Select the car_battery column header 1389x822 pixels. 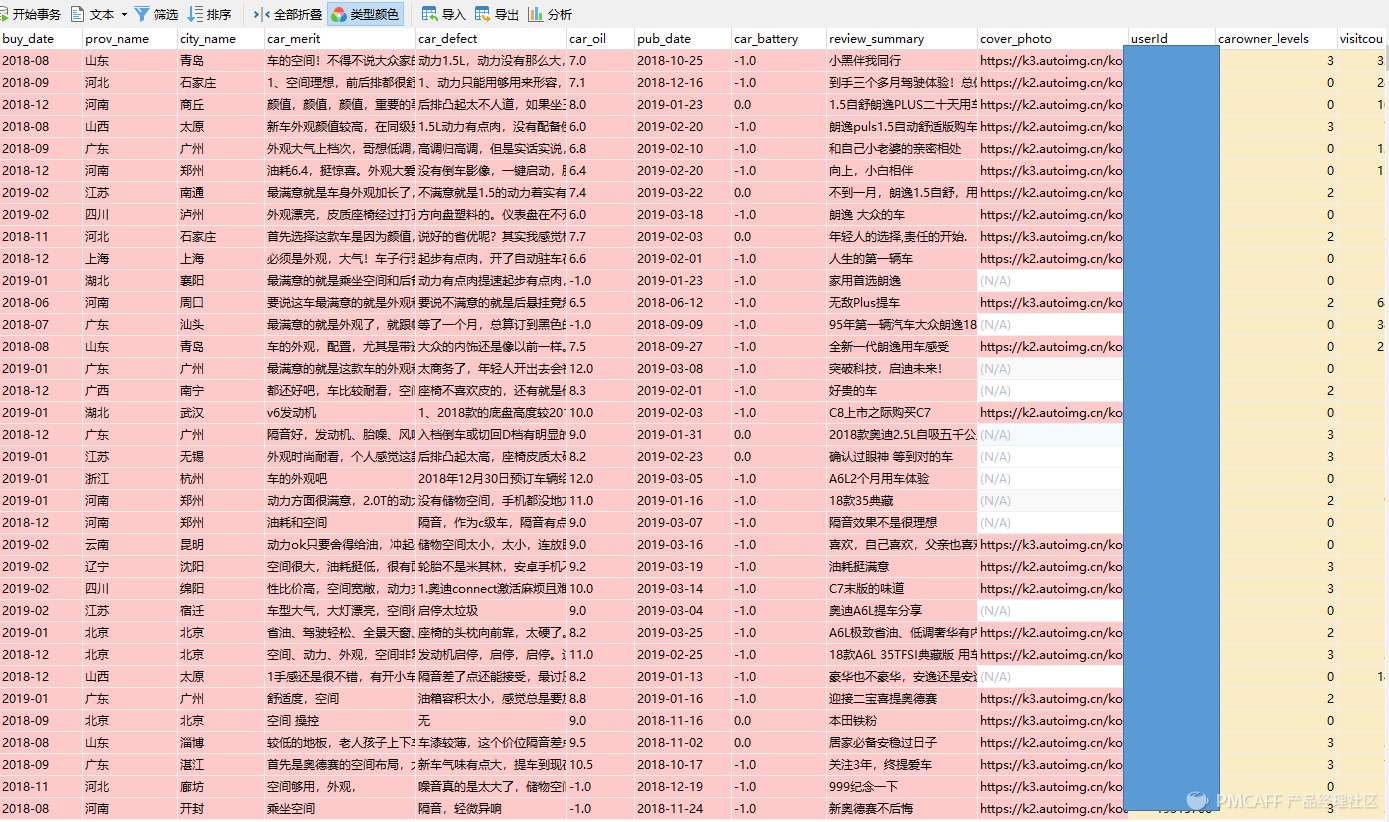pos(779,39)
